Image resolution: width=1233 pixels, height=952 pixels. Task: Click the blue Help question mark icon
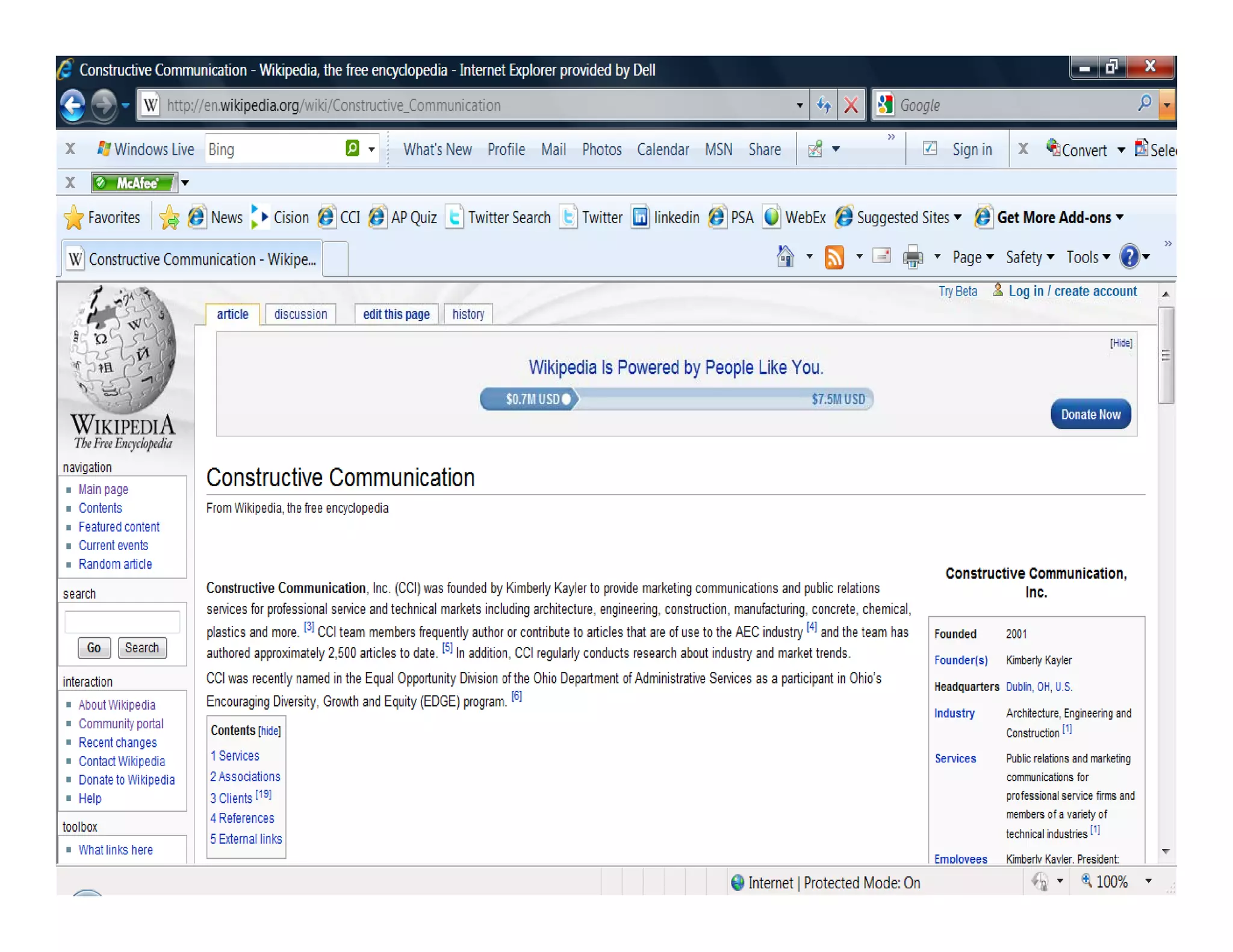(1129, 257)
